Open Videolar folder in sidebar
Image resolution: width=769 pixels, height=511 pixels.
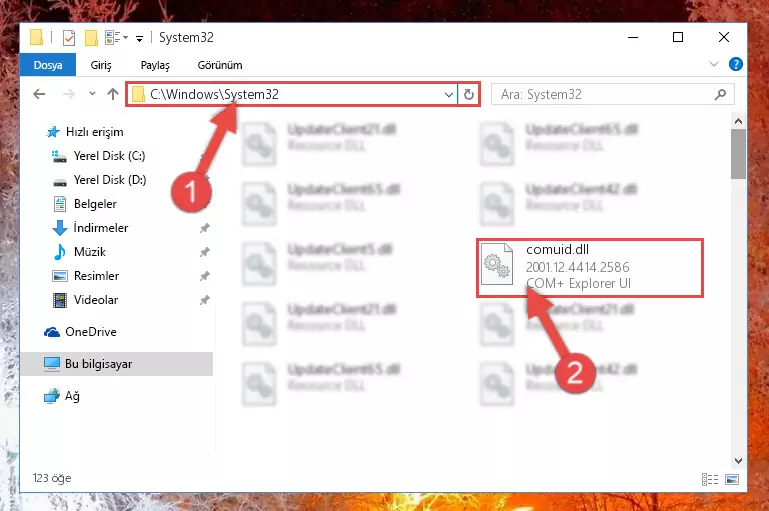[x=85, y=300]
